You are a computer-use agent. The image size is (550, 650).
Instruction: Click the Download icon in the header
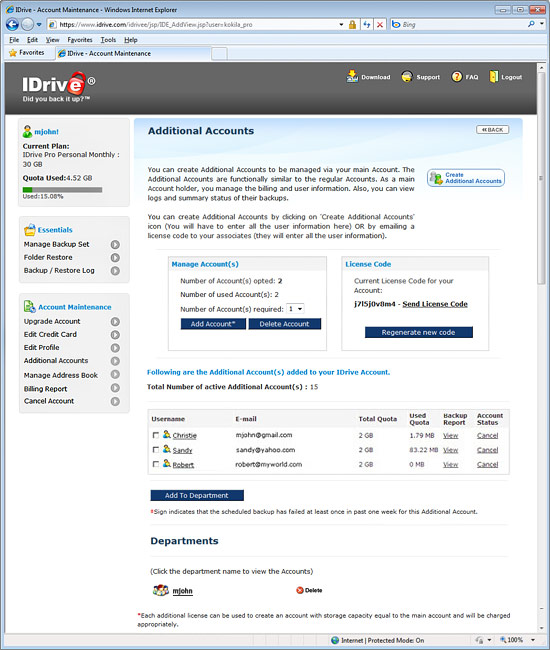pos(352,76)
